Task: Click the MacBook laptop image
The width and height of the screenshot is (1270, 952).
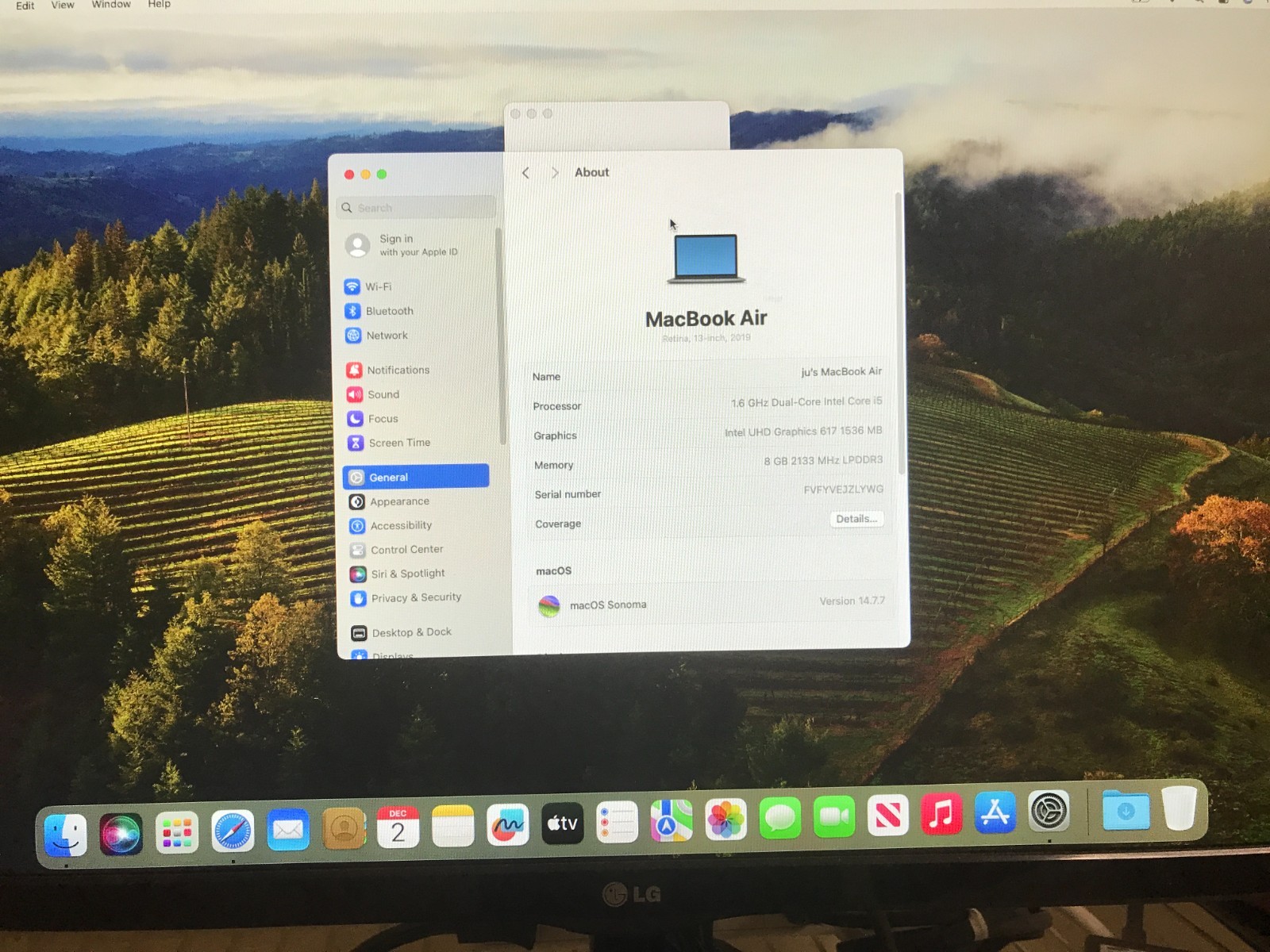Action: pyautogui.click(x=706, y=259)
